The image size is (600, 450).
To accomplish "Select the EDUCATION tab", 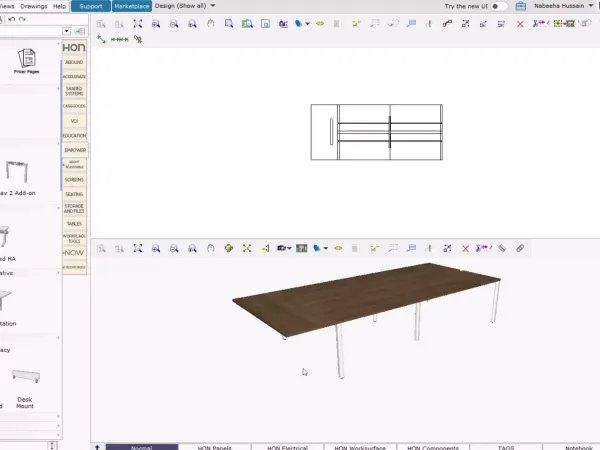I will 74,135.
